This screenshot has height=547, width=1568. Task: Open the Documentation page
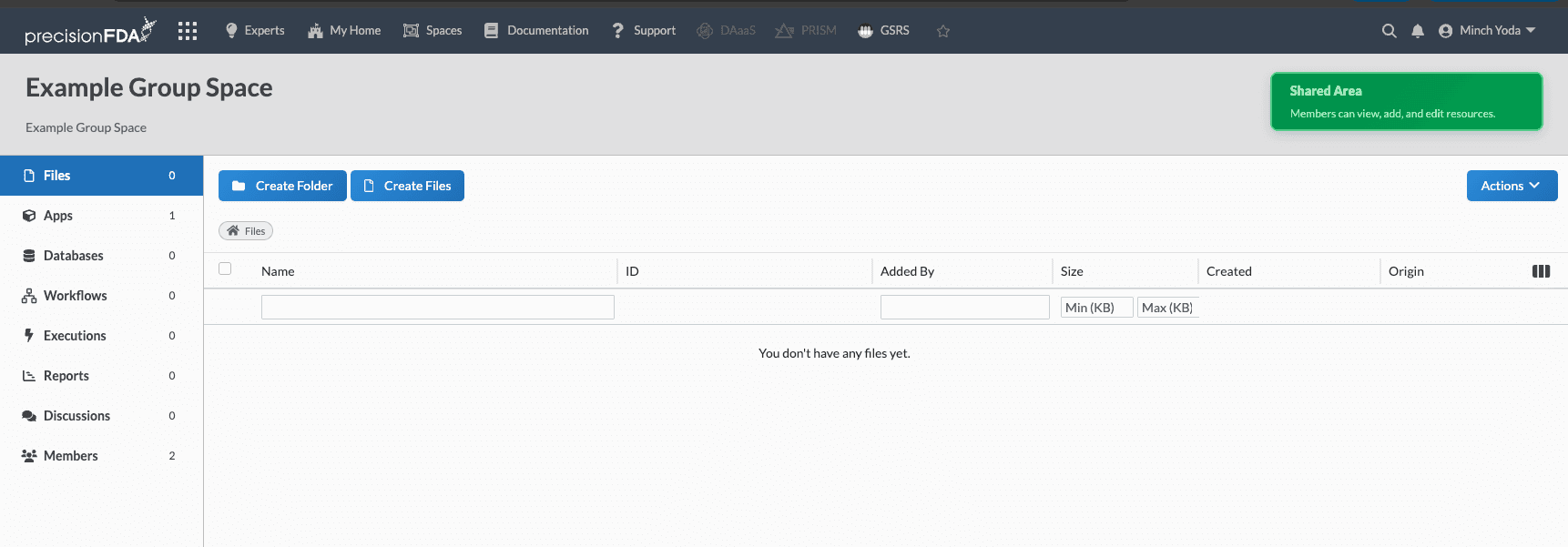[536, 31]
